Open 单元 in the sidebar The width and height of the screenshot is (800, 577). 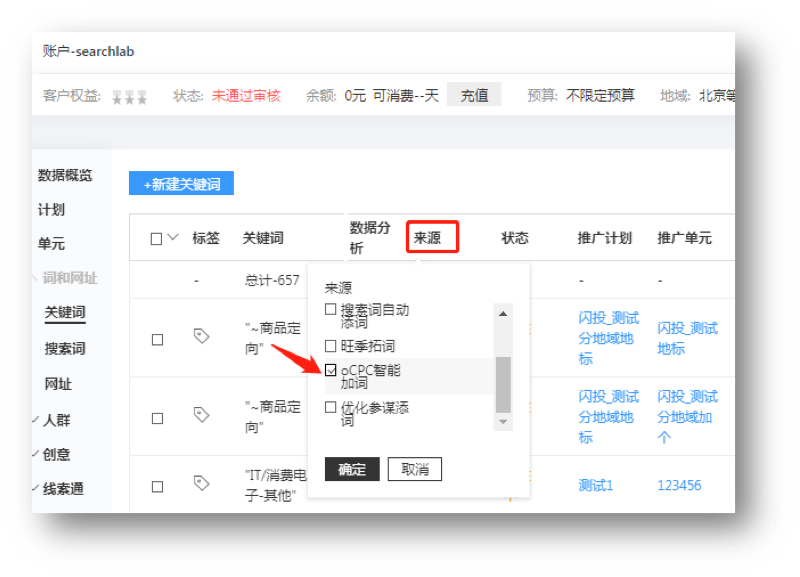51,244
